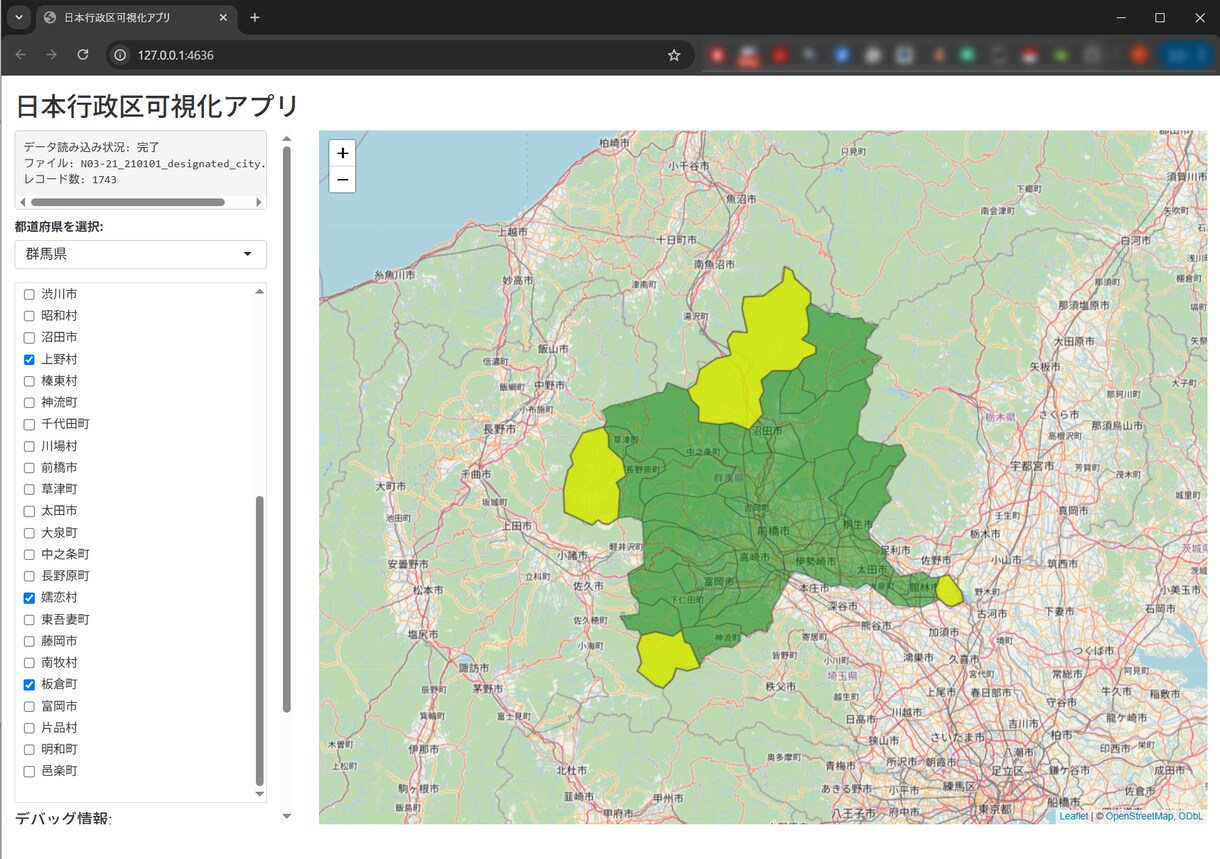Screen dimensions: 1220x859
Task: Open the Leaflet attribution link
Action: tap(1073, 816)
